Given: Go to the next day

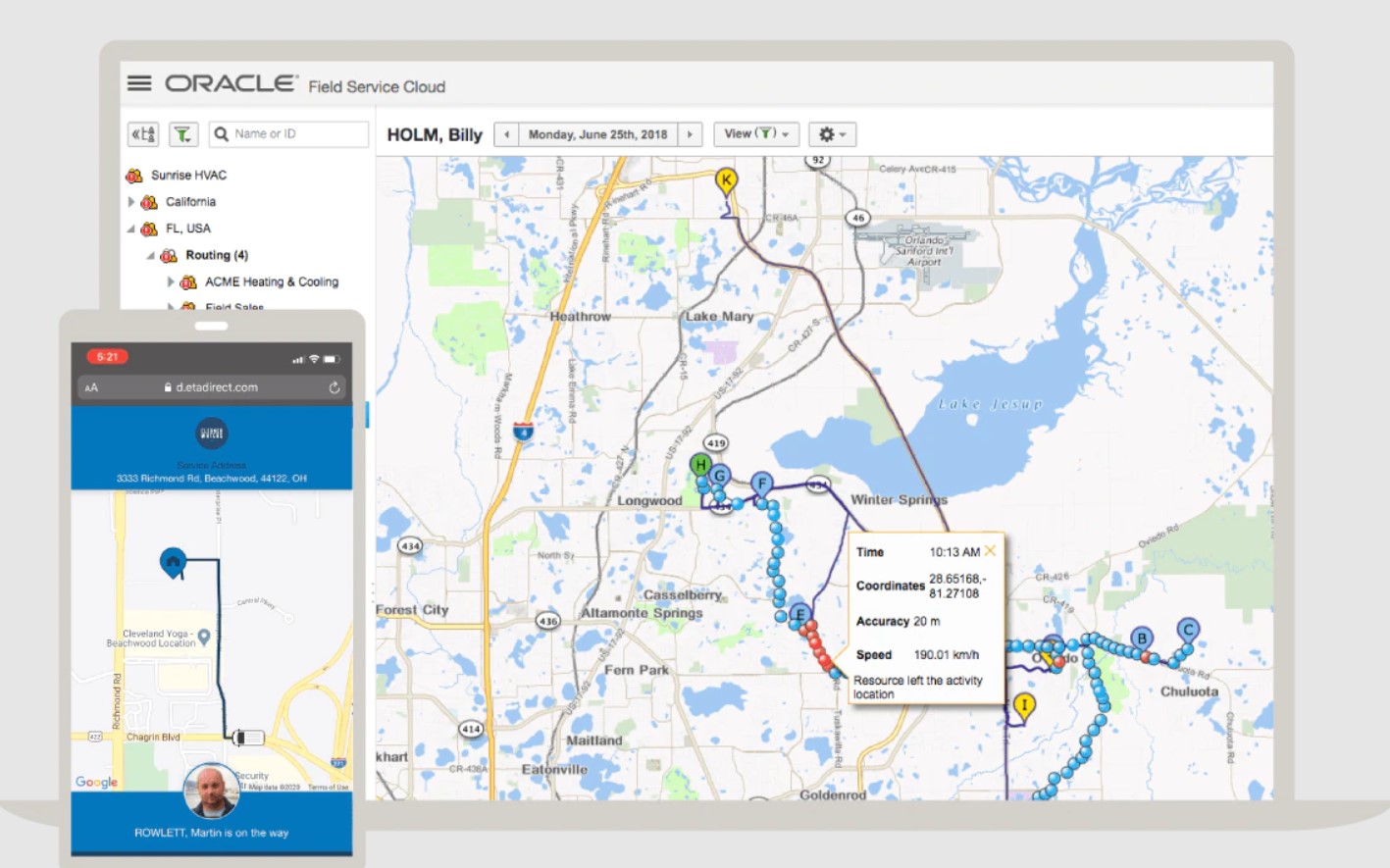Looking at the screenshot, I should [690, 134].
